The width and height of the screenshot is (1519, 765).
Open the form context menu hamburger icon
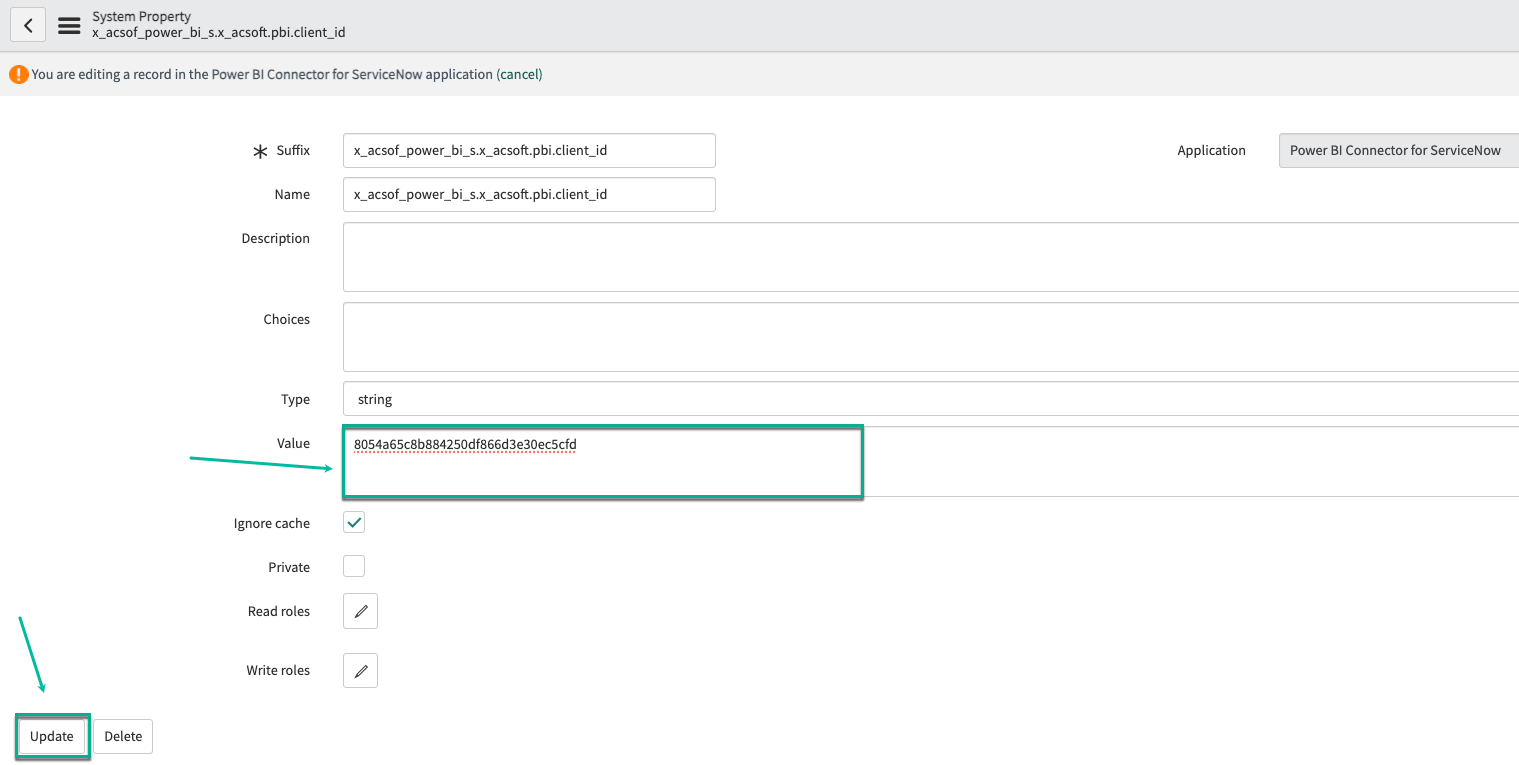68,24
